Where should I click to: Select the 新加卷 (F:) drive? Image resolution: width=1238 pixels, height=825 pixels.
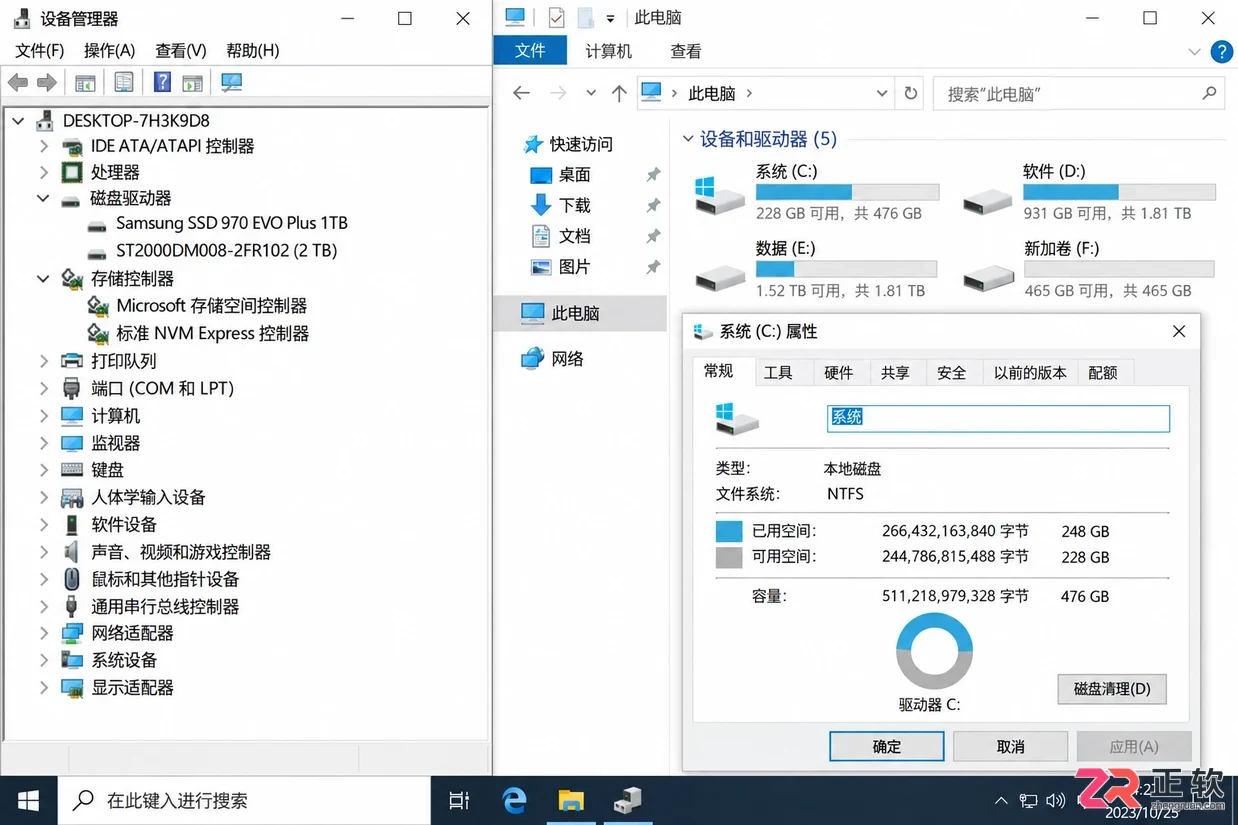pyautogui.click(x=1090, y=269)
